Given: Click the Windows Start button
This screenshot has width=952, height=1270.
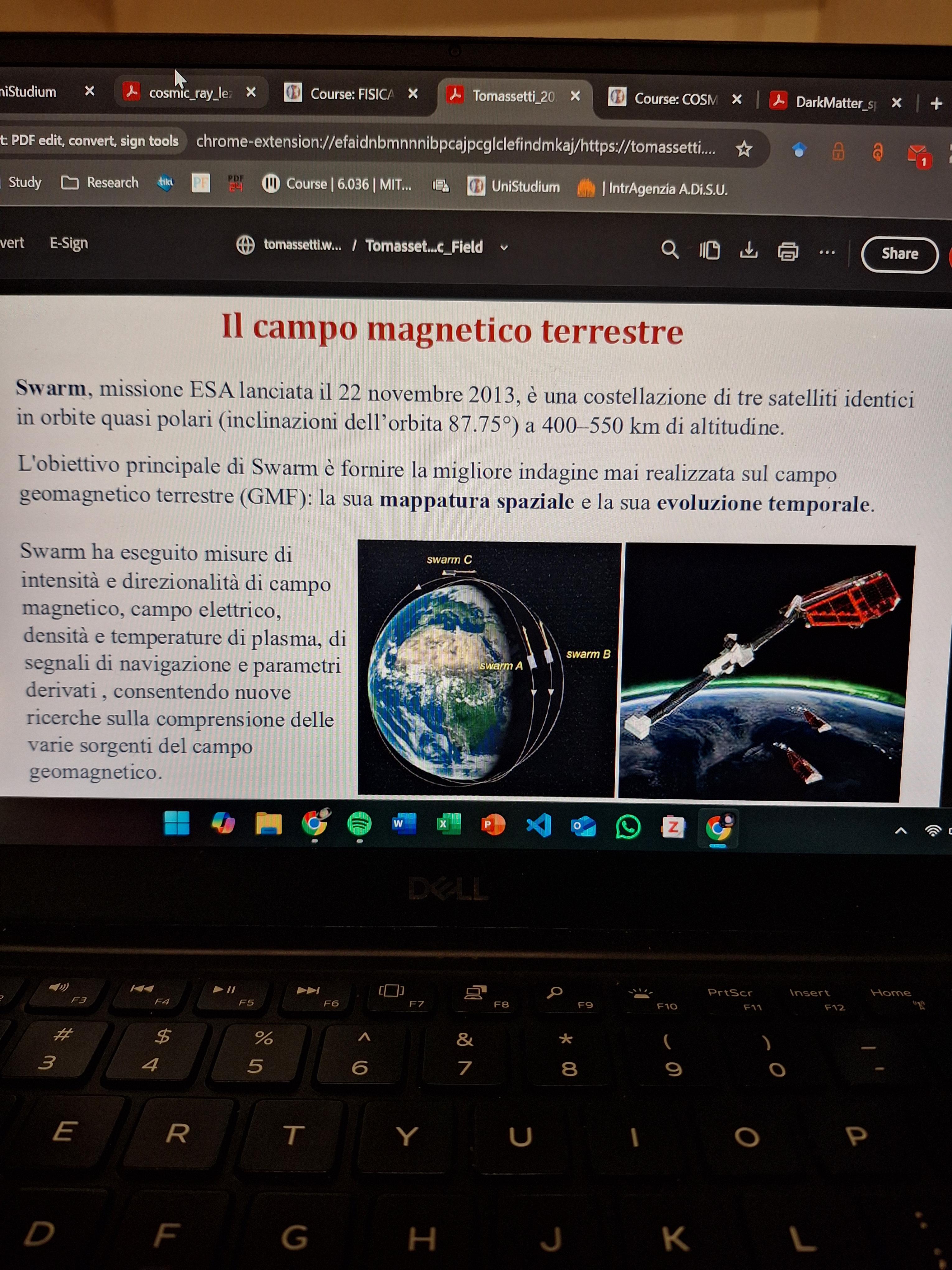Looking at the screenshot, I should coord(176,823).
